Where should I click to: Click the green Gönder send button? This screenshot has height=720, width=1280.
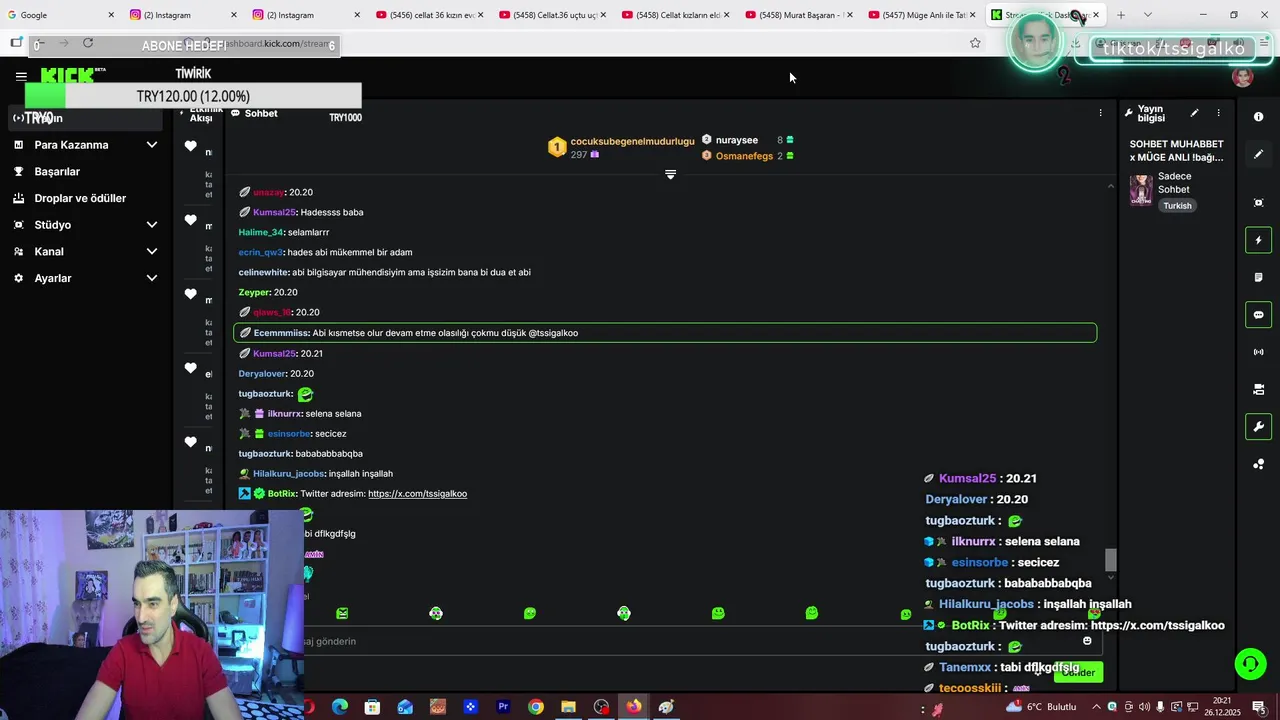coord(1078,672)
